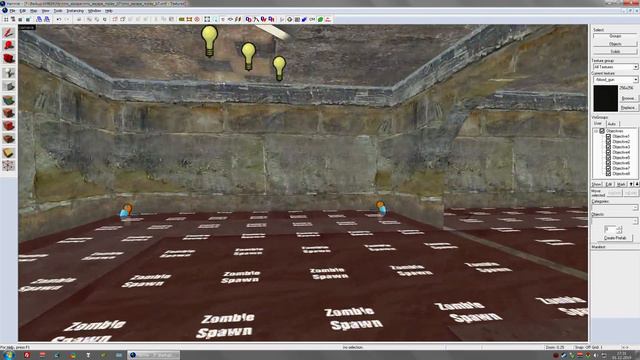The height and width of the screenshot is (360, 640).
Task: Click the black current texture preview
Action: click(x=606, y=98)
